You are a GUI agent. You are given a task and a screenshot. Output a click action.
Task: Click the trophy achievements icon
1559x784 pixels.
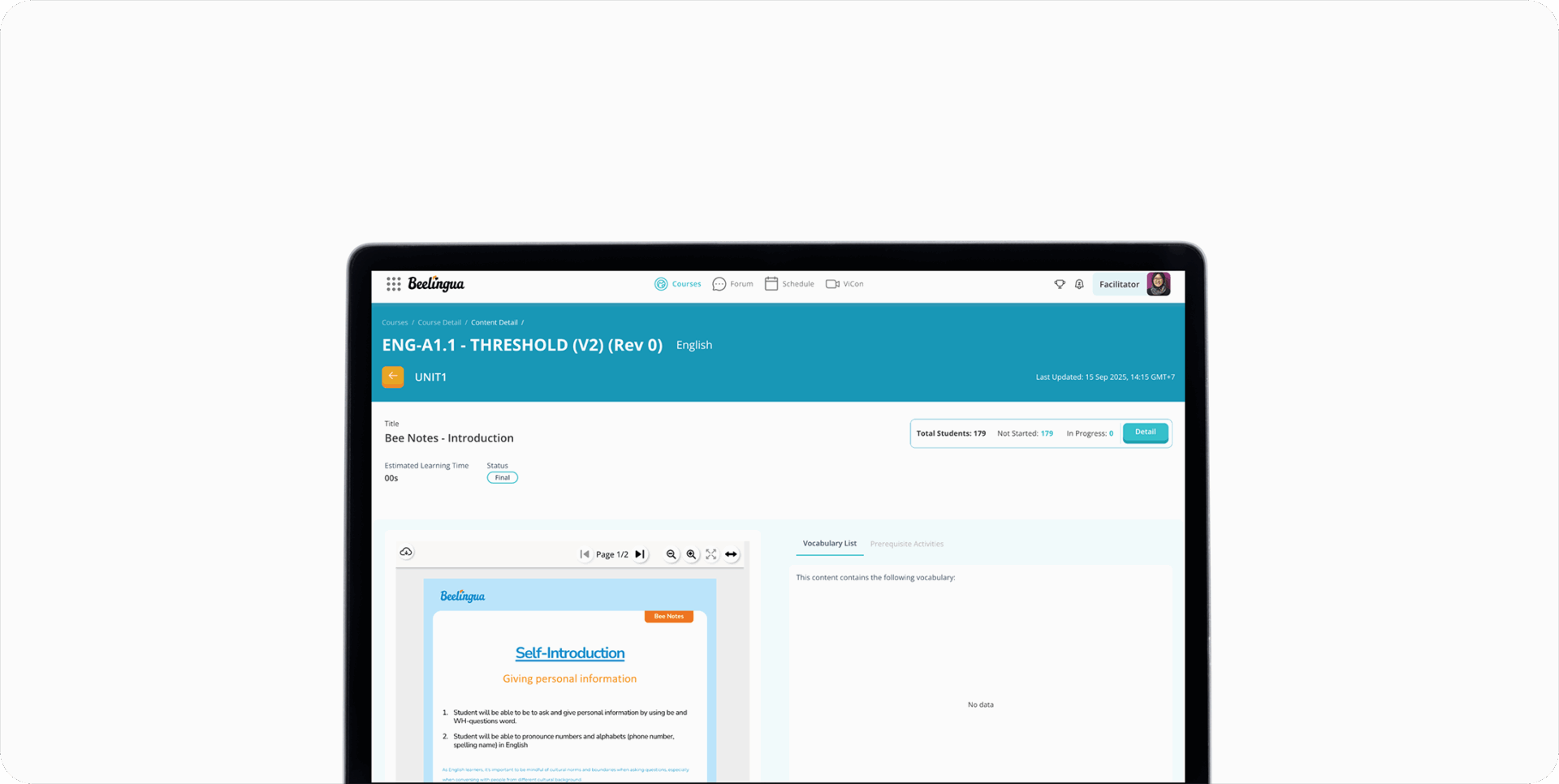(1060, 284)
